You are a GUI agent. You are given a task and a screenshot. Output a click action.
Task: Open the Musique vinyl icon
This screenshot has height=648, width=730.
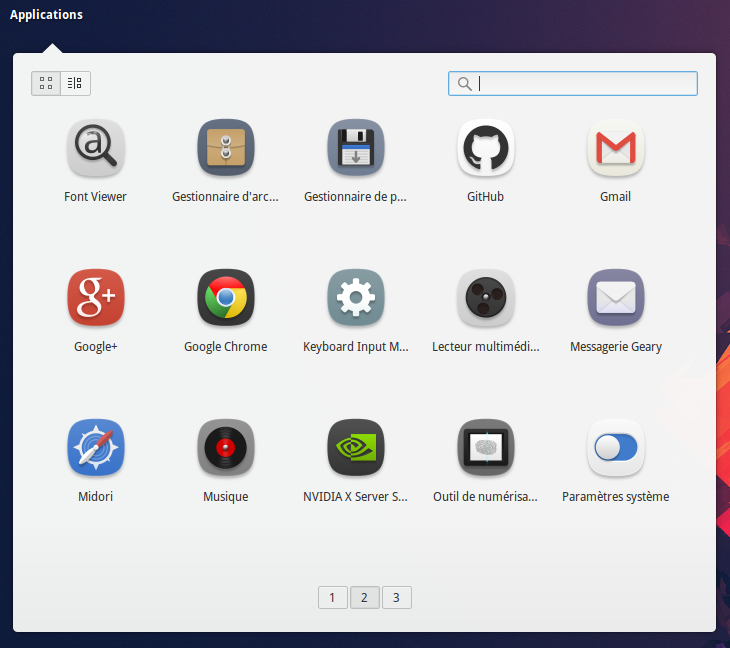point(226,447)
